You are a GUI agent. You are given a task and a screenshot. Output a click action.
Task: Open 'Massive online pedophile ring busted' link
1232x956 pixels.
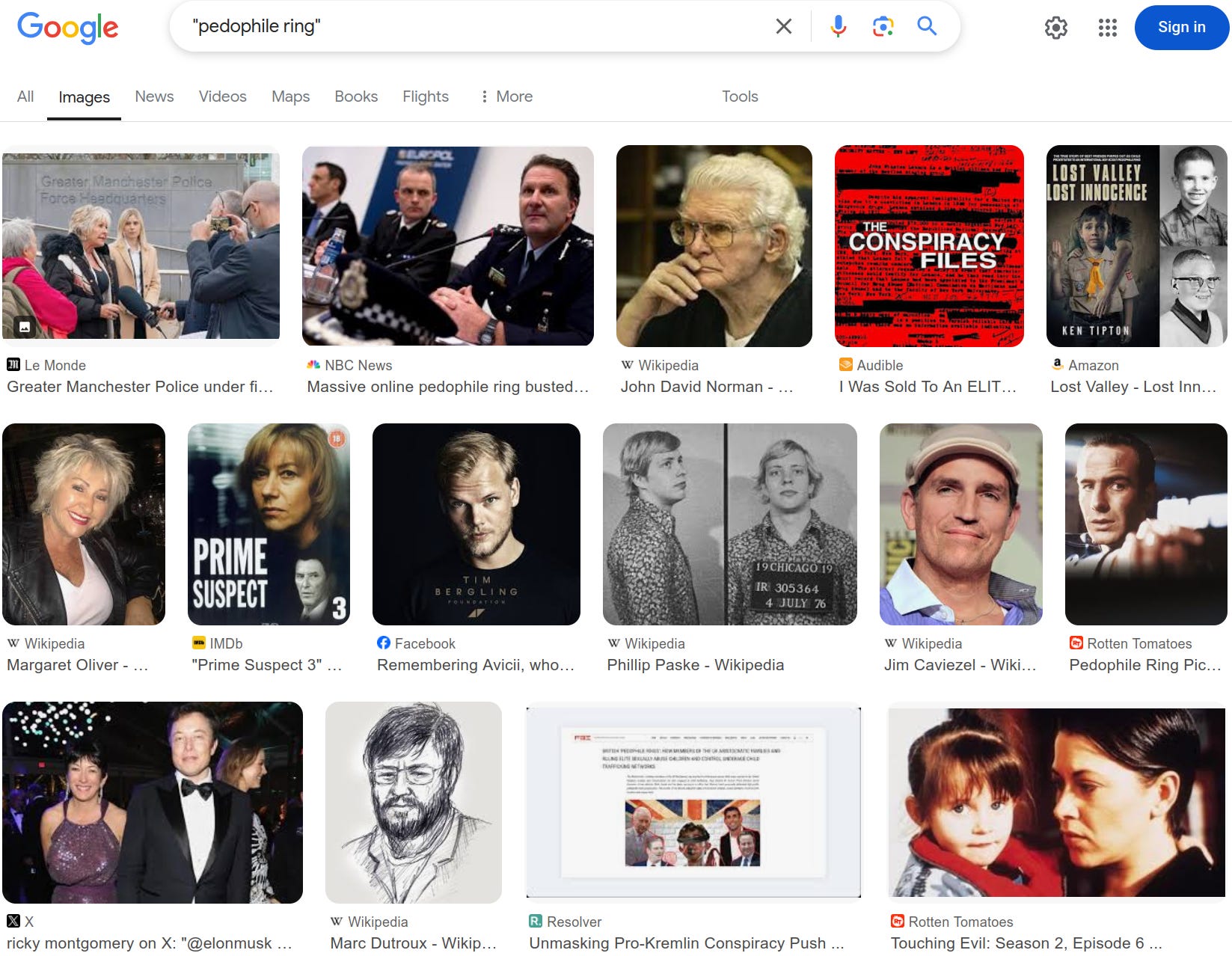[447, 387]
